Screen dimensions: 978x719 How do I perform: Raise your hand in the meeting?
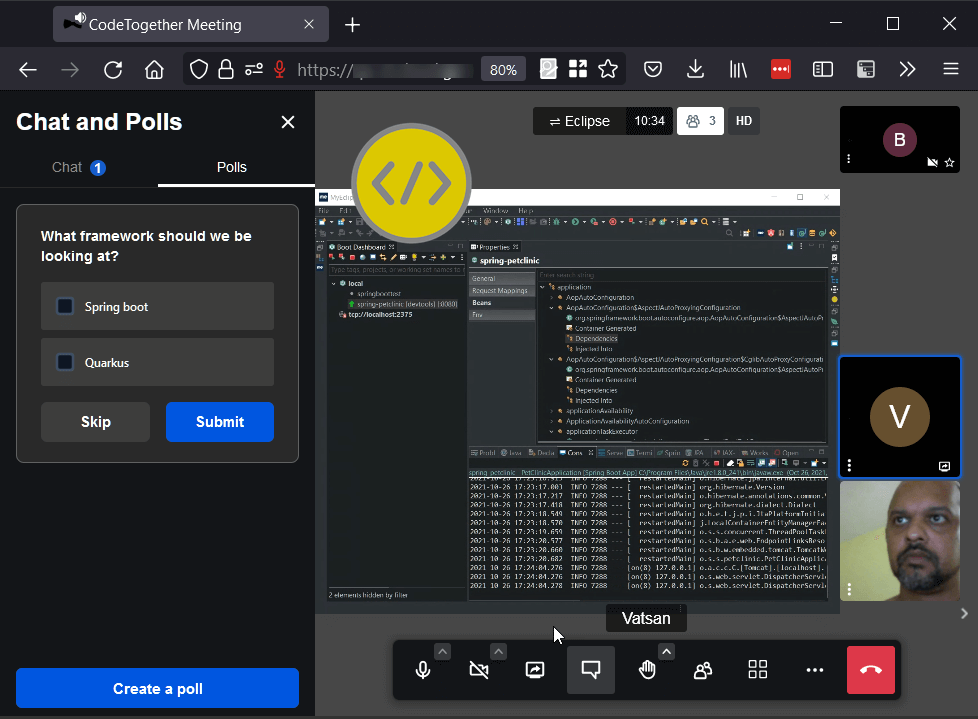[647, 670]
